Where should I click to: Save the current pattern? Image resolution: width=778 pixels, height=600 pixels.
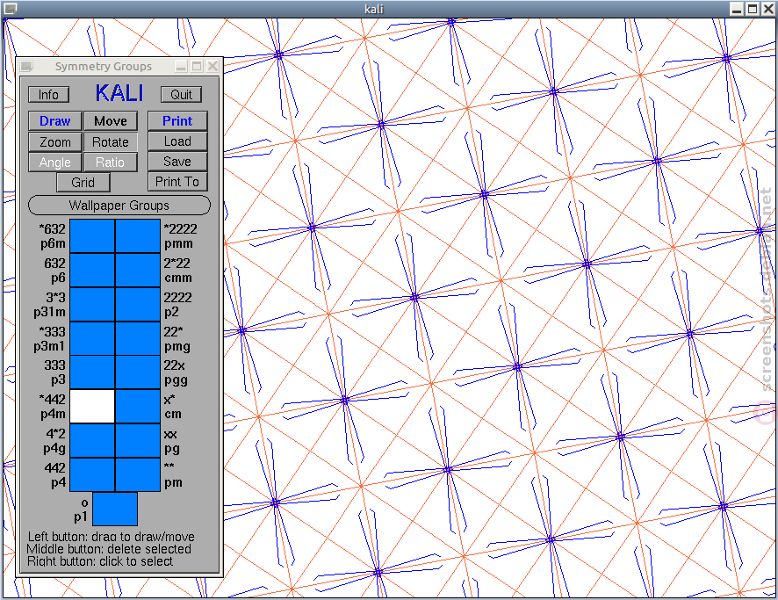[x=177, y=161]
